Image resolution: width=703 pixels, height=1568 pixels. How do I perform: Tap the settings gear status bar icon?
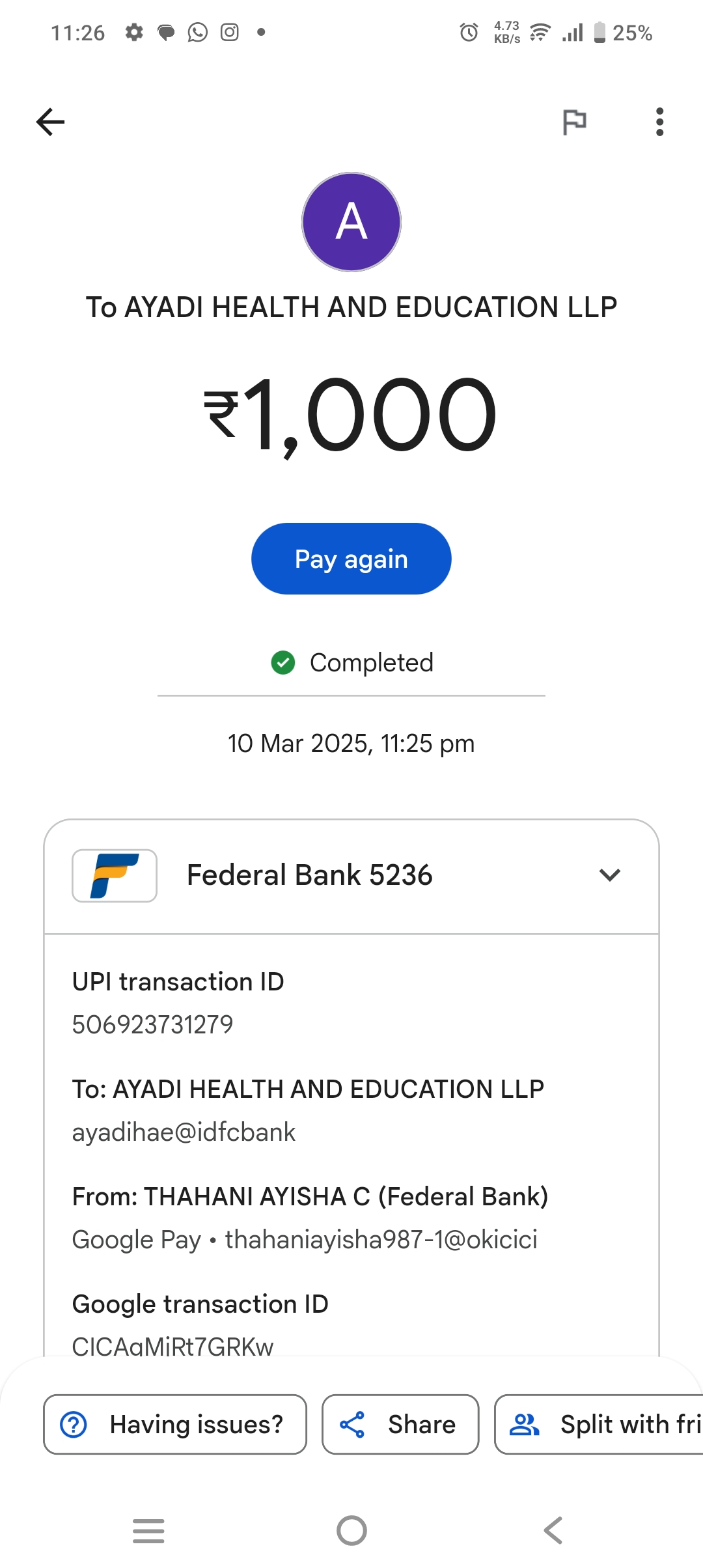pos(134,33)
